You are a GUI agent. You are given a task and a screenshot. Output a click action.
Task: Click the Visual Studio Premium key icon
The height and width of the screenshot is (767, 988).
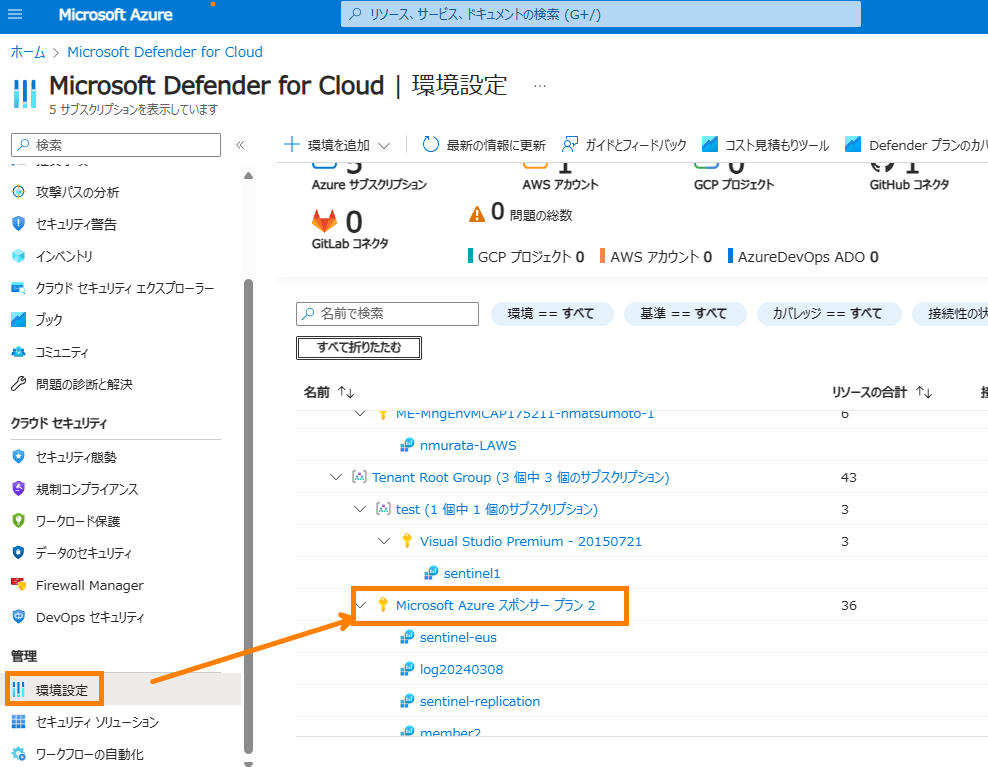407,541
